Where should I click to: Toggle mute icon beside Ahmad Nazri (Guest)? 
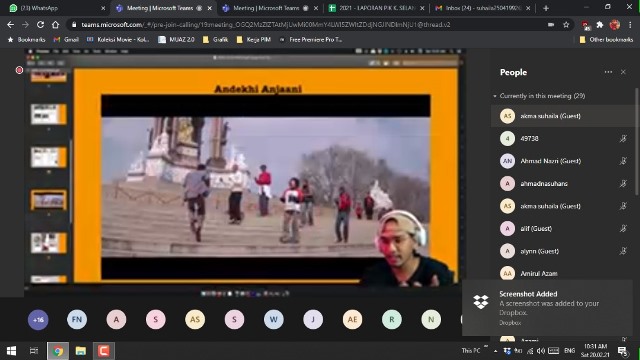tap(623, 161)
